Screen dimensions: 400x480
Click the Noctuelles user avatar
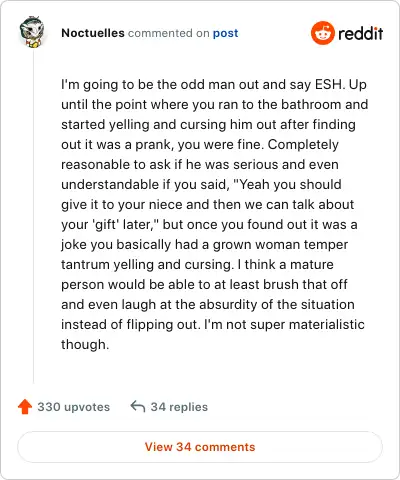(32, 32)
